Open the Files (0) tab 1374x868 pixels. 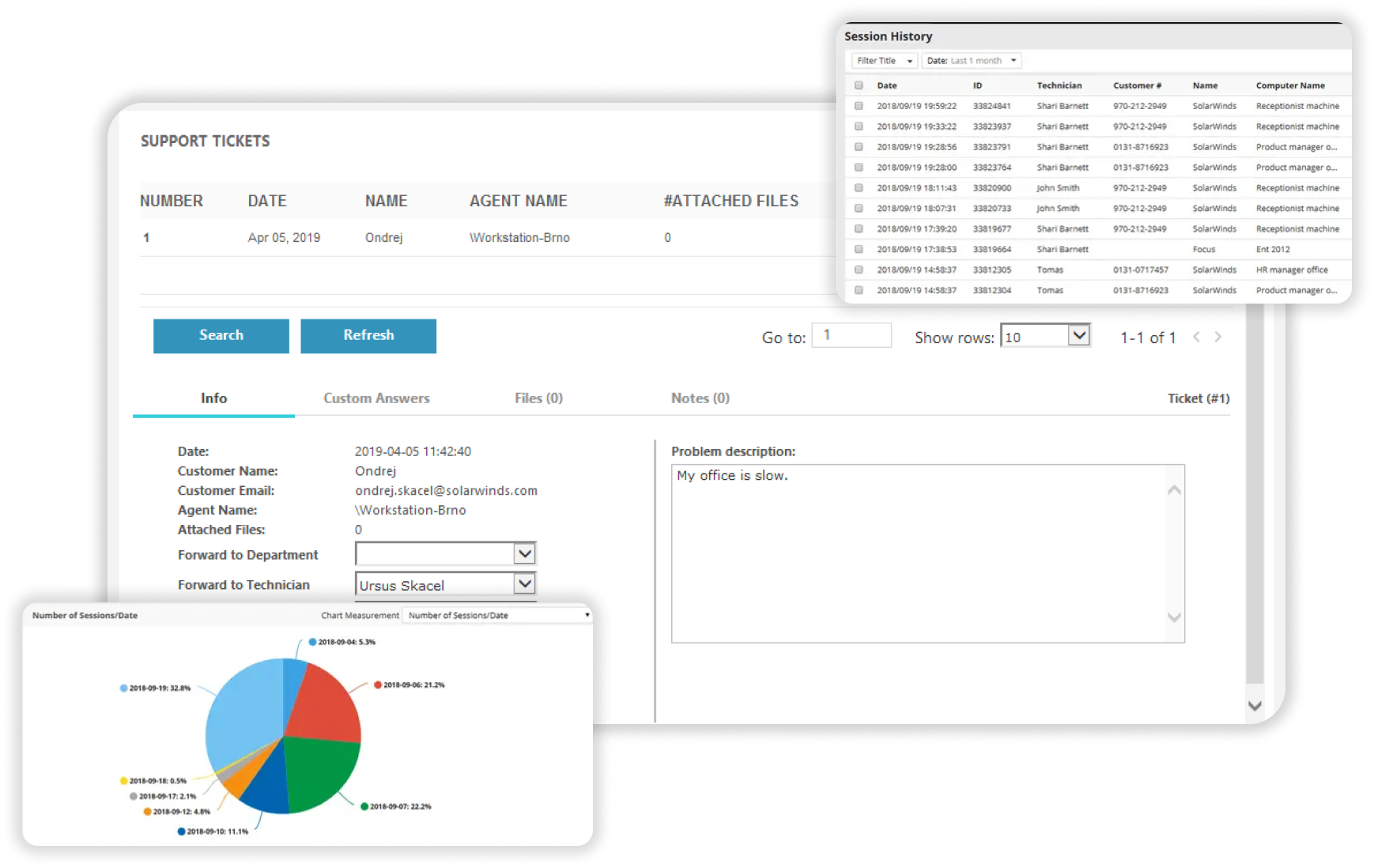(538, 398)
